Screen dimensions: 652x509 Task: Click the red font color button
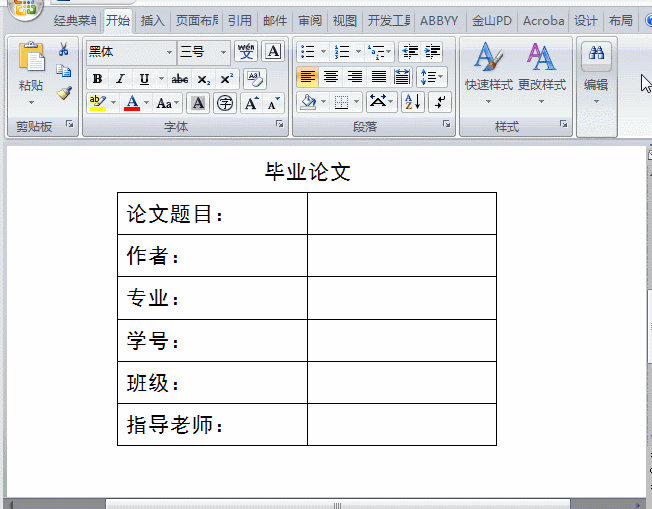click(132, 103)
